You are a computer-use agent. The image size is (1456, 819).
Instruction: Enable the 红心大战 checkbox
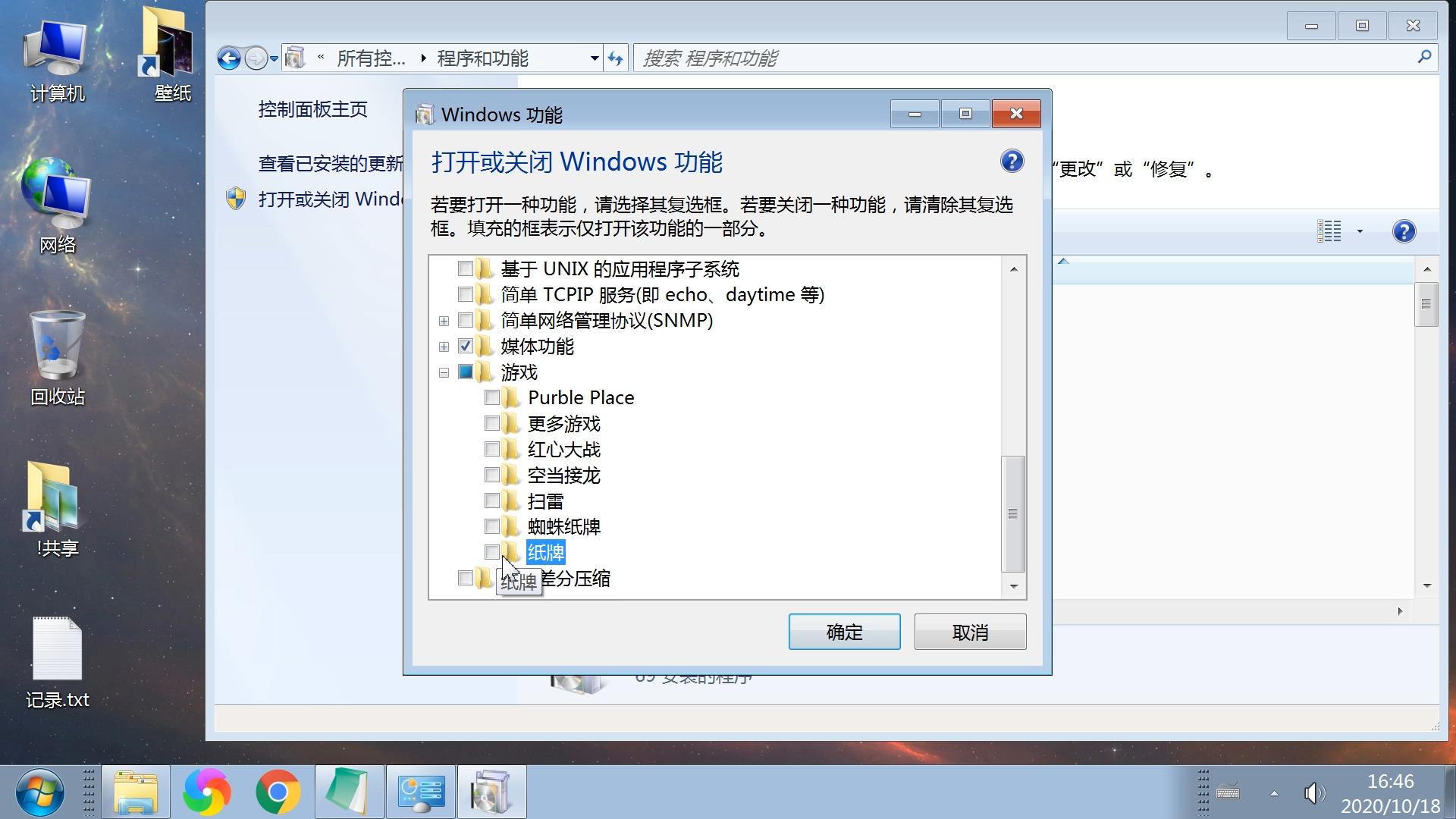pos(491,449)
